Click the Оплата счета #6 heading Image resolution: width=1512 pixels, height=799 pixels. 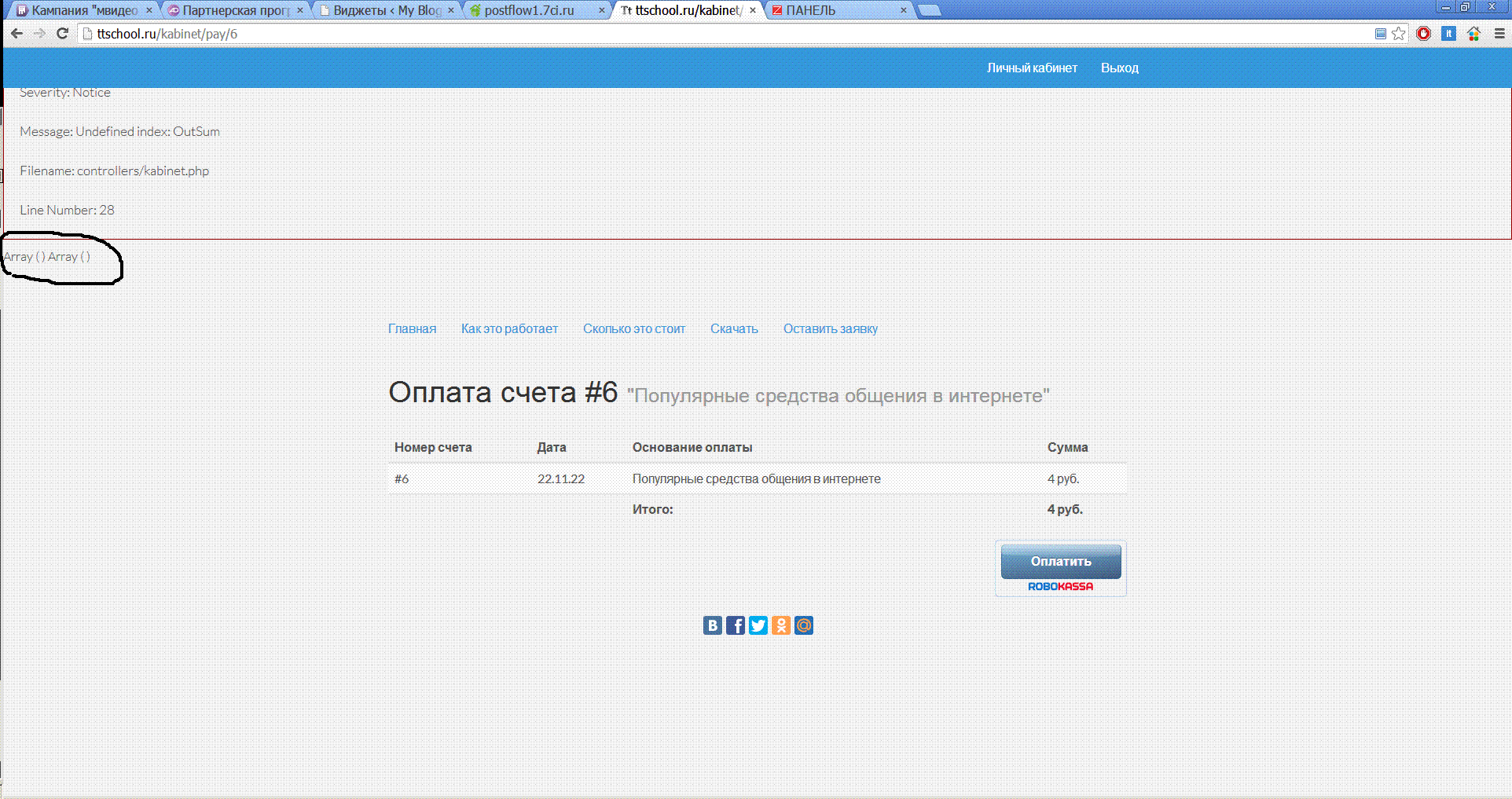pos(503,392)
